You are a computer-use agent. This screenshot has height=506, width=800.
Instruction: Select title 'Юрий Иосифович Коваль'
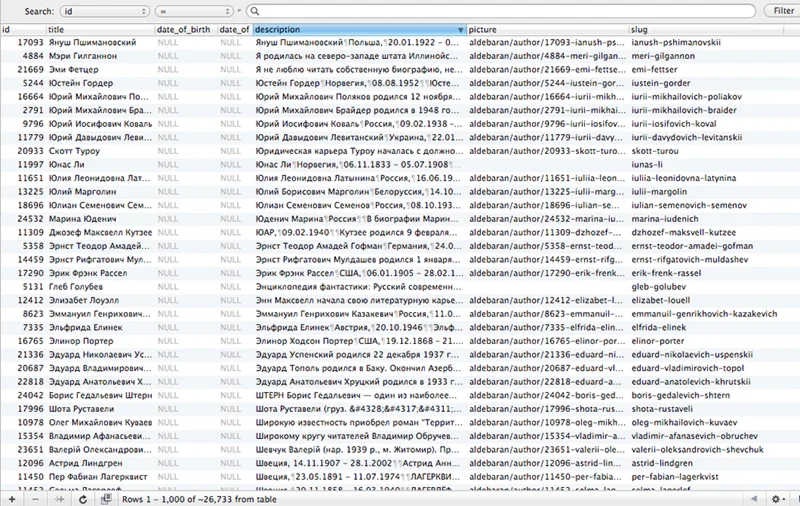click(x=101, y=124)
